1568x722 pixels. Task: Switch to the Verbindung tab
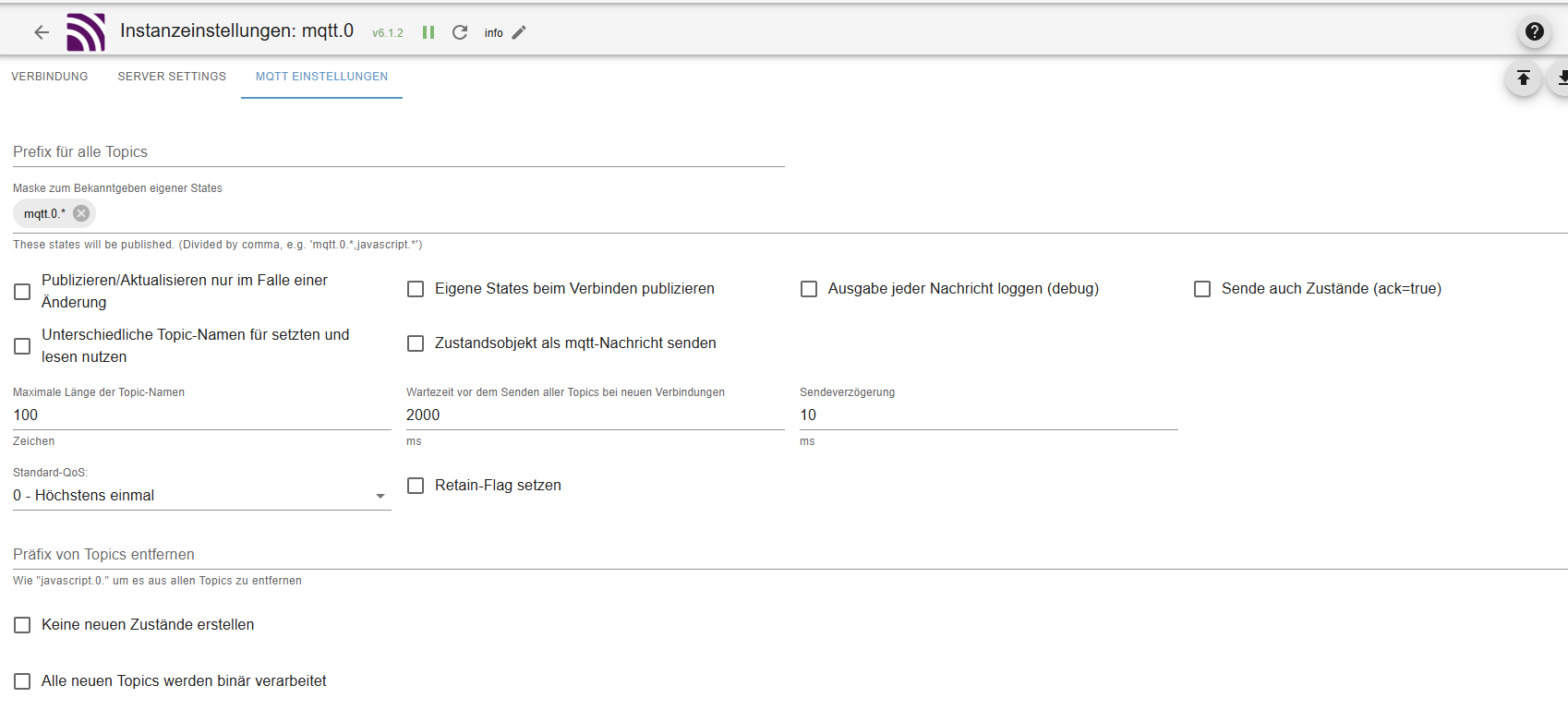[50, 77]
